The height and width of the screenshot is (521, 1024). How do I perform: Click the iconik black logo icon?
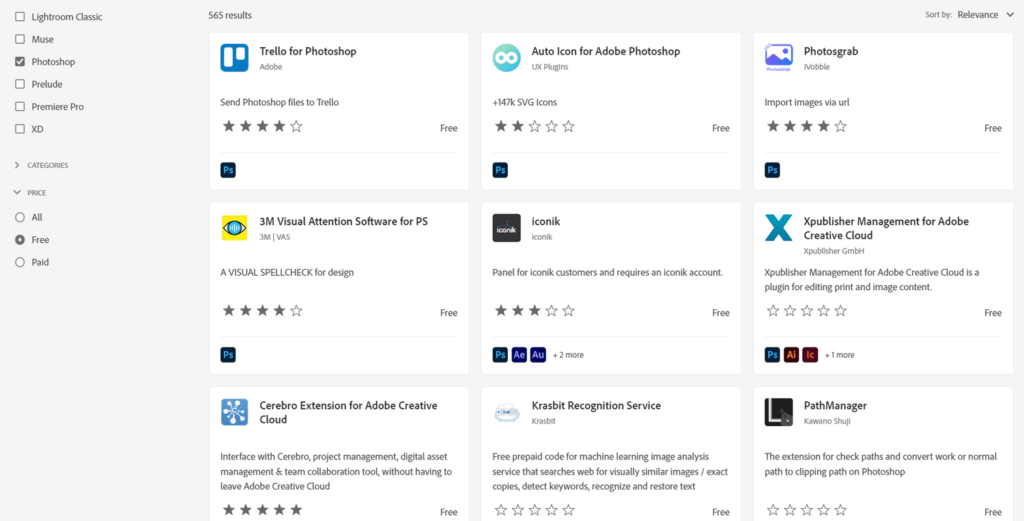pos(507,228)
